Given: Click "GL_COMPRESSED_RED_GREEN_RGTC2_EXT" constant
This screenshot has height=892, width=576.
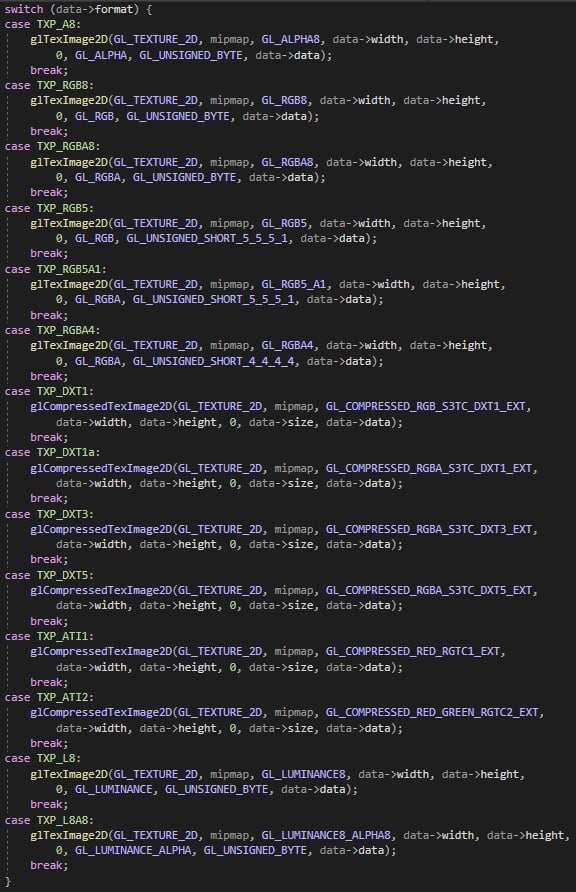Looking at the screenshot, I should coord(432,713).
